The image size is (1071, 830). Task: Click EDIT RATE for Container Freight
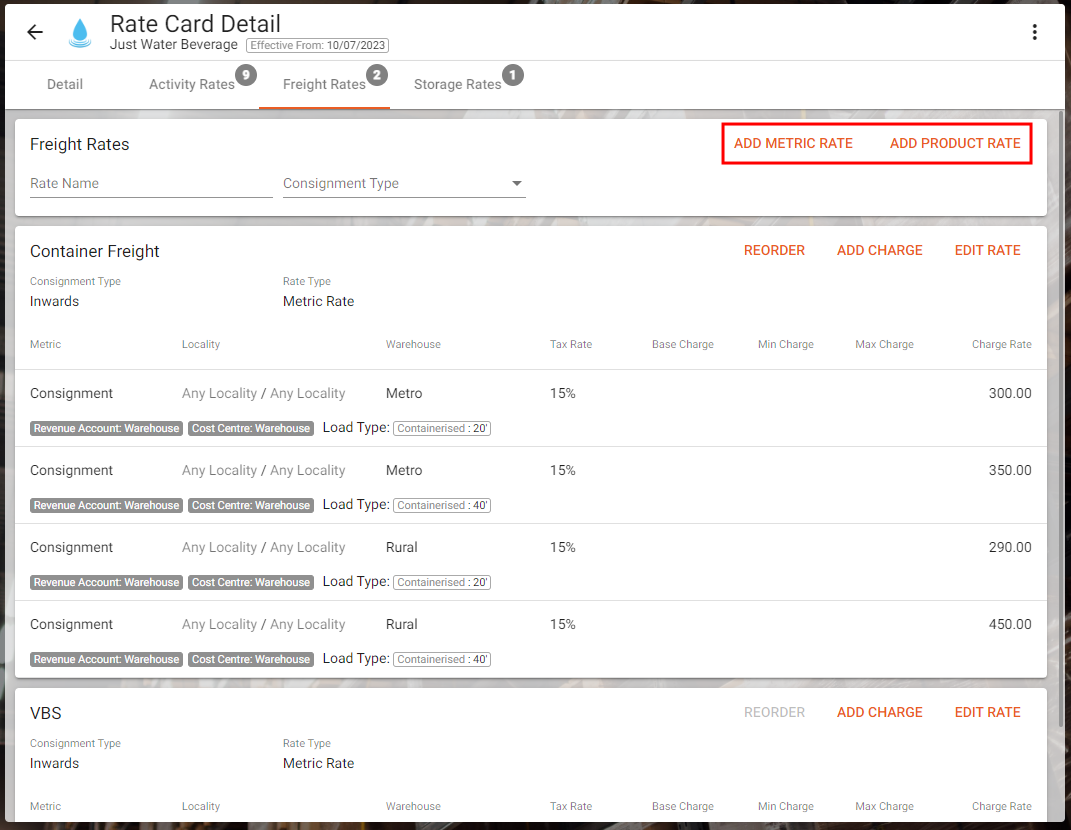(x=987, y=250)
